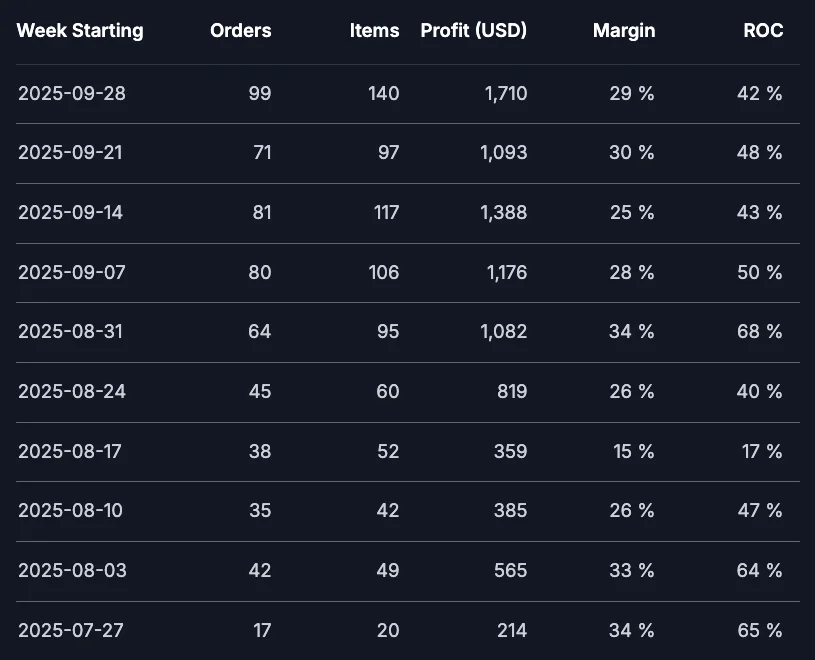Select the 565 profit value cell
This screenshot has height=660, width=815.
coord(509,571)
